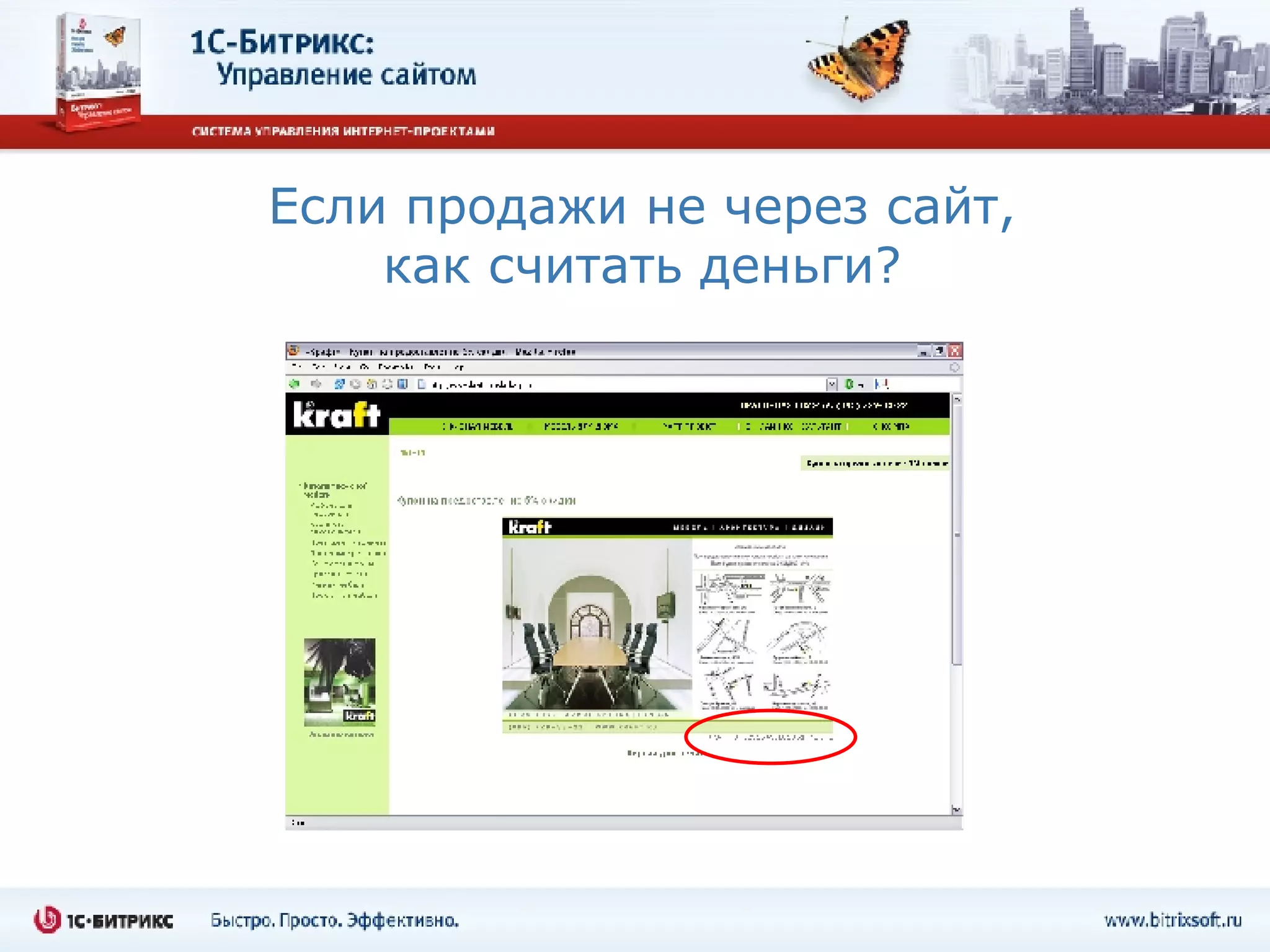Click the 1C-Bitrix product box image
The image size is (1270, 952).
pyautogui.click(x=98, y=71)
